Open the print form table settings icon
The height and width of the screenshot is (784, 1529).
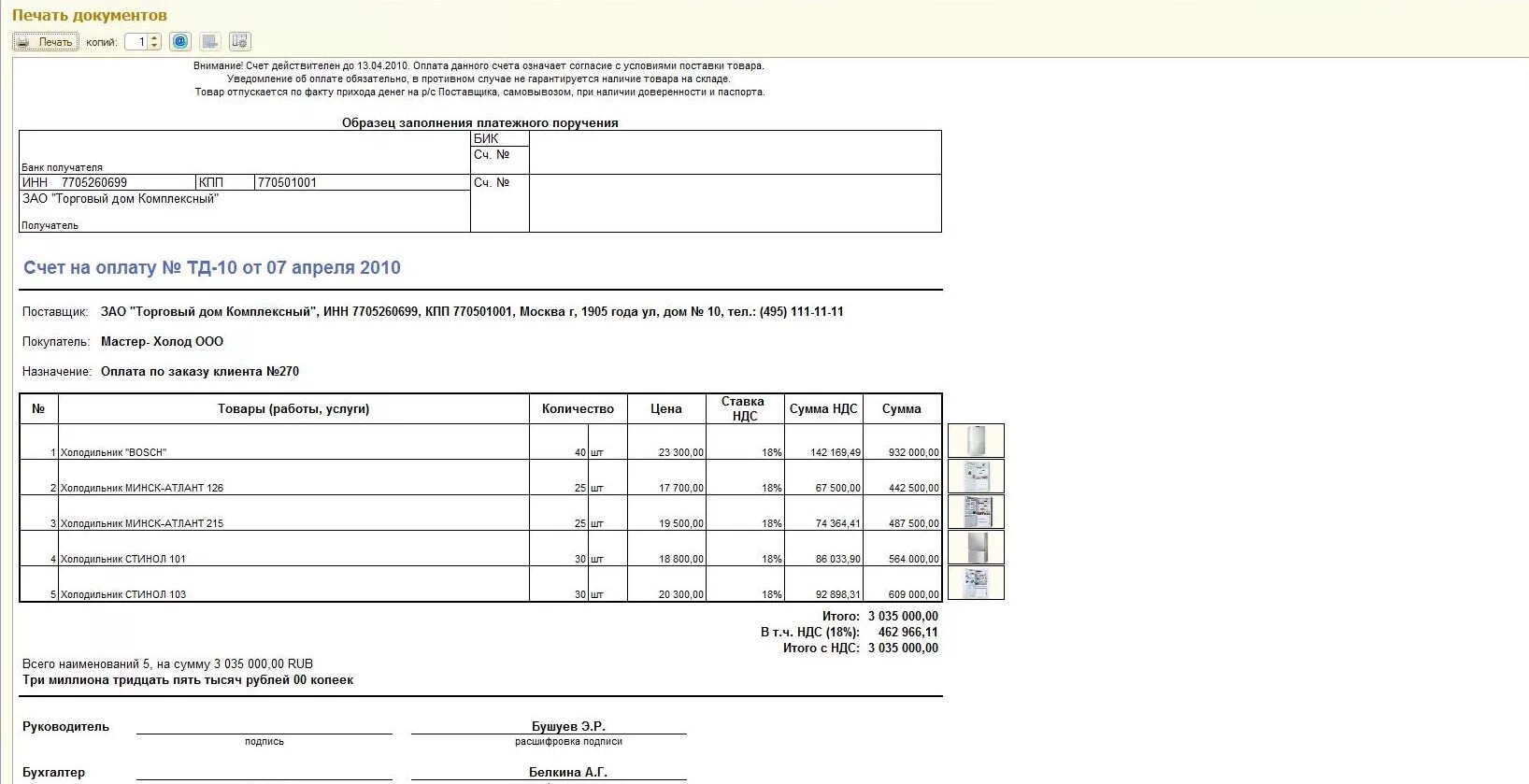(239, 42)
